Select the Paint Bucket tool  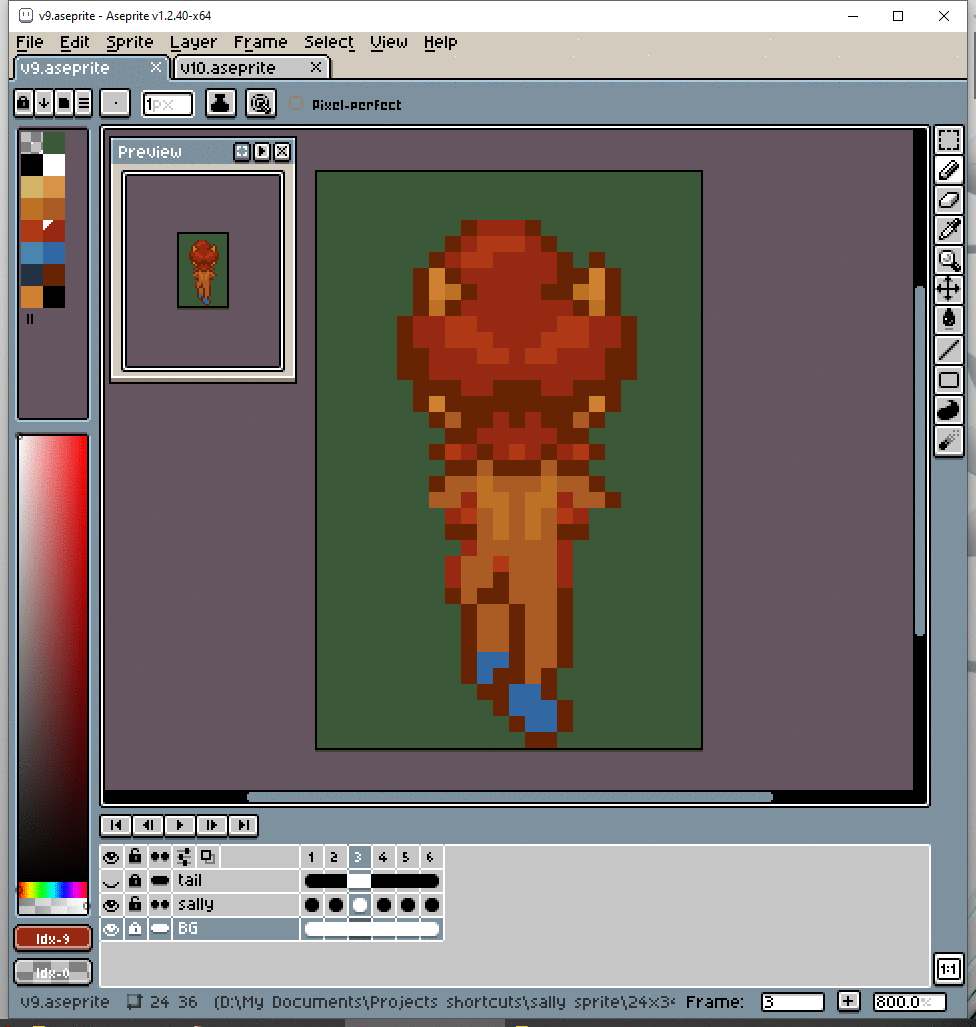pos(948,320)
